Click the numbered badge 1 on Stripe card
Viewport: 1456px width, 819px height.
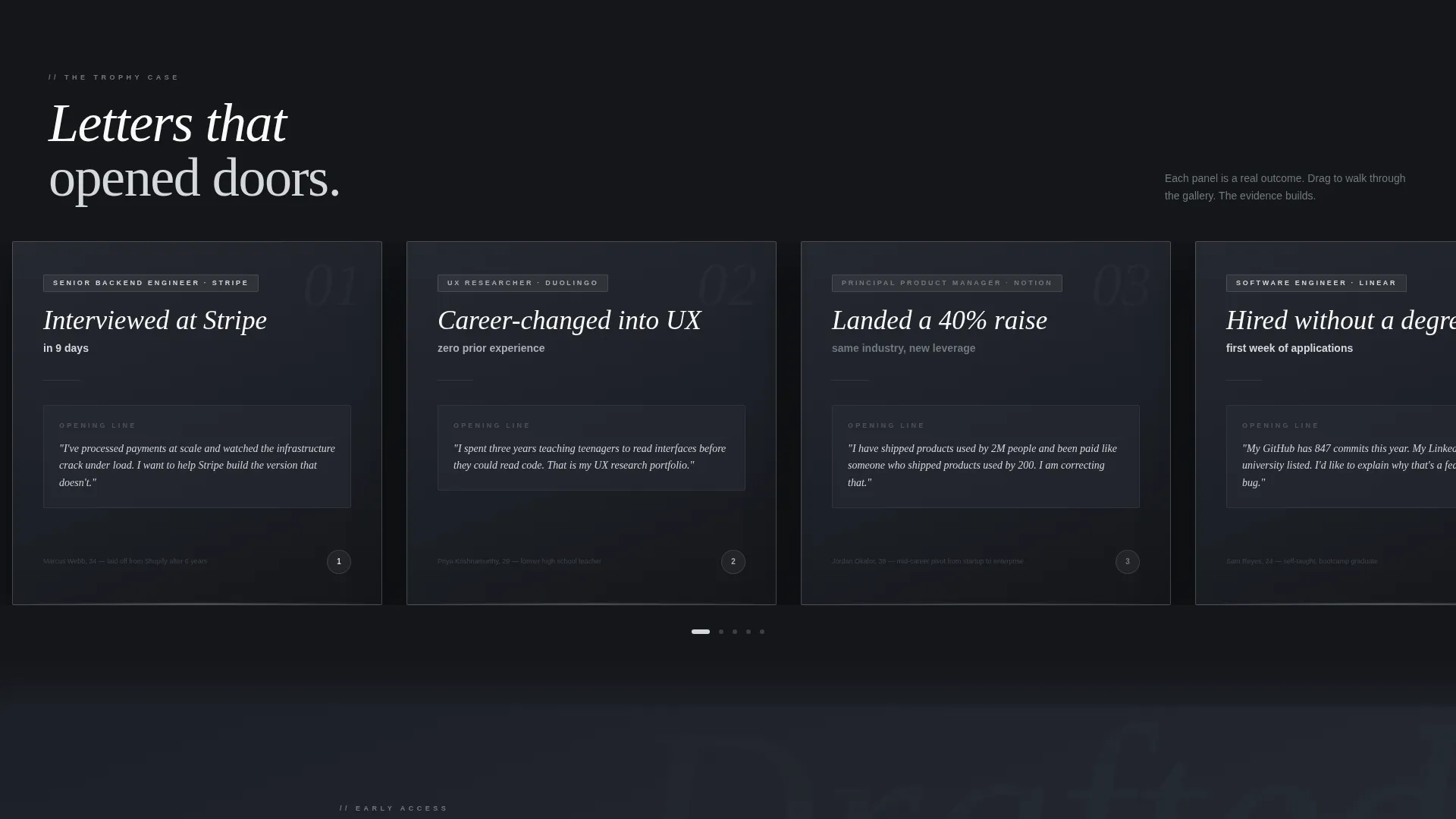click(339, 562)
